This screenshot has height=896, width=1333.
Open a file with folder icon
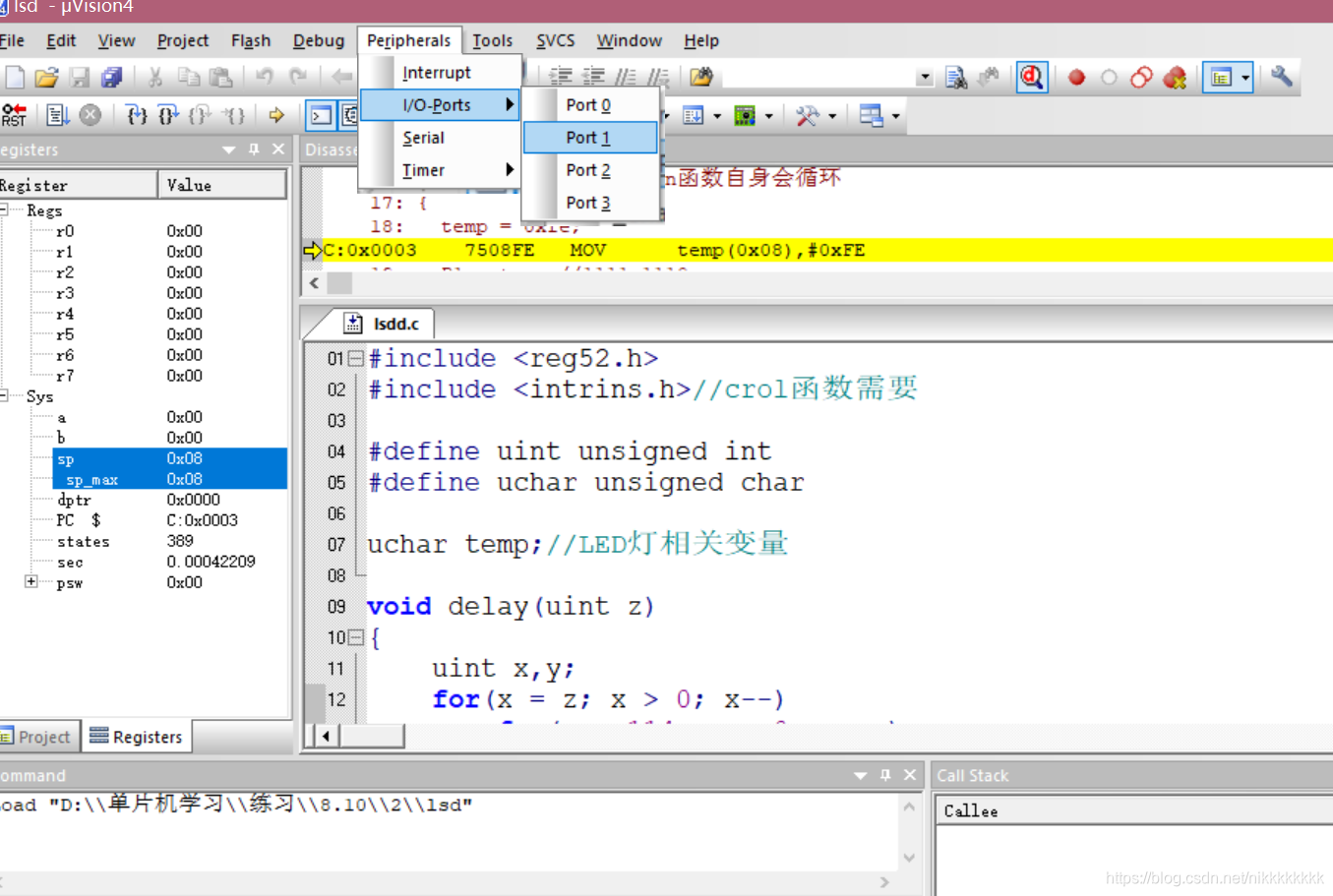tap(46, 77)
